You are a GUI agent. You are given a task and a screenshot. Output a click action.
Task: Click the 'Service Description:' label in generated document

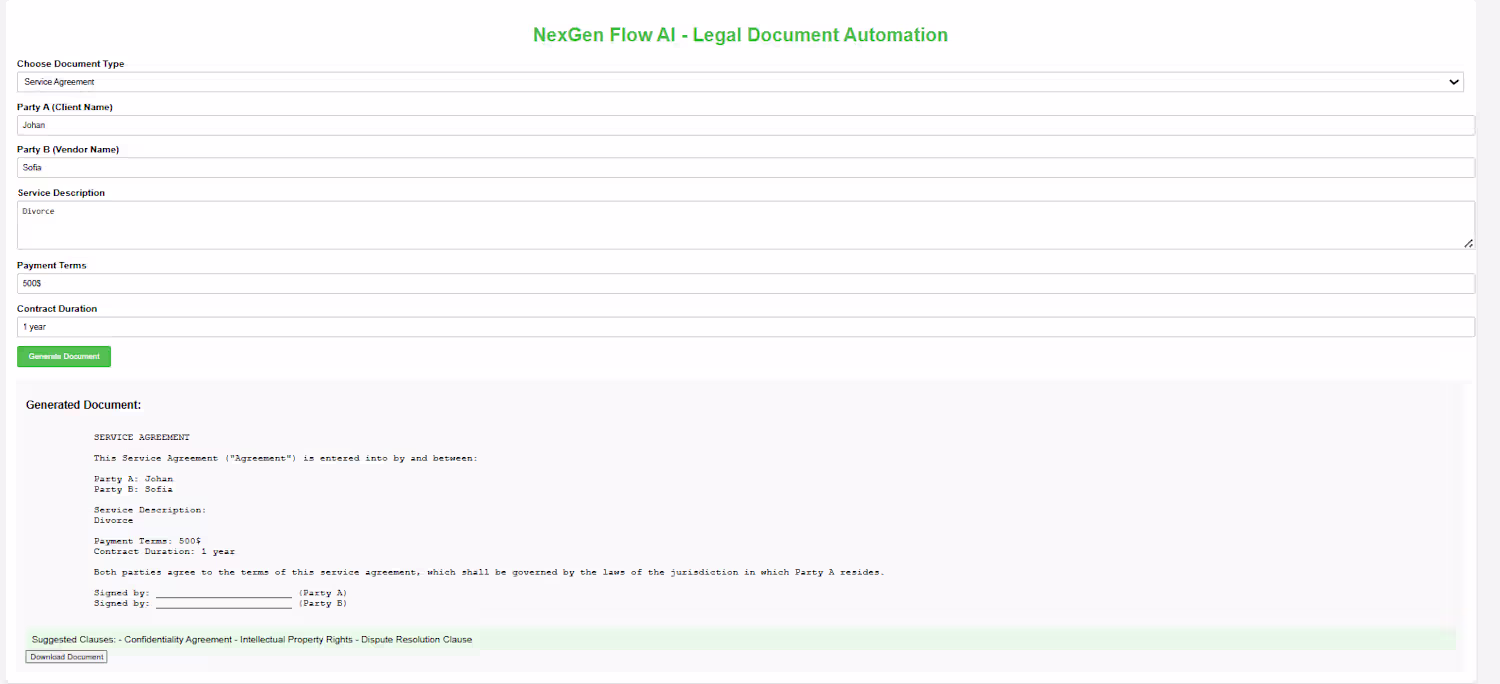coord(150,510)
